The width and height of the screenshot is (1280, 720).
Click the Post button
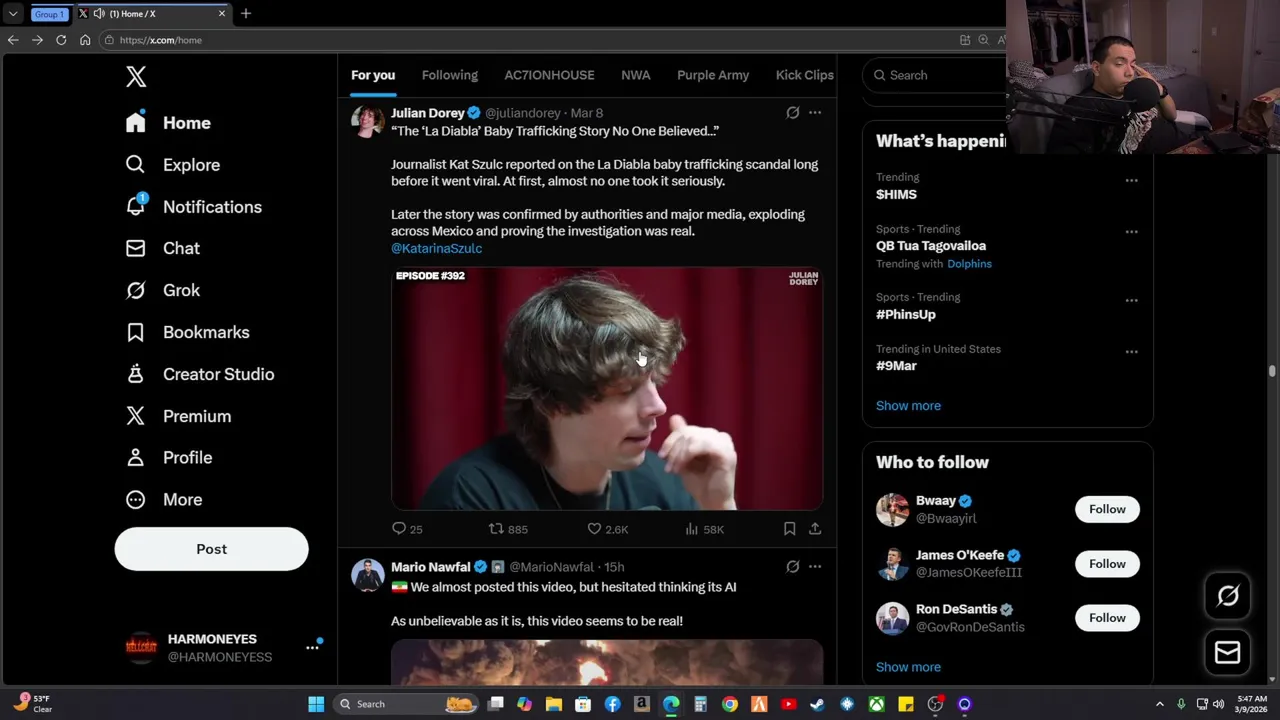[211, 549]
